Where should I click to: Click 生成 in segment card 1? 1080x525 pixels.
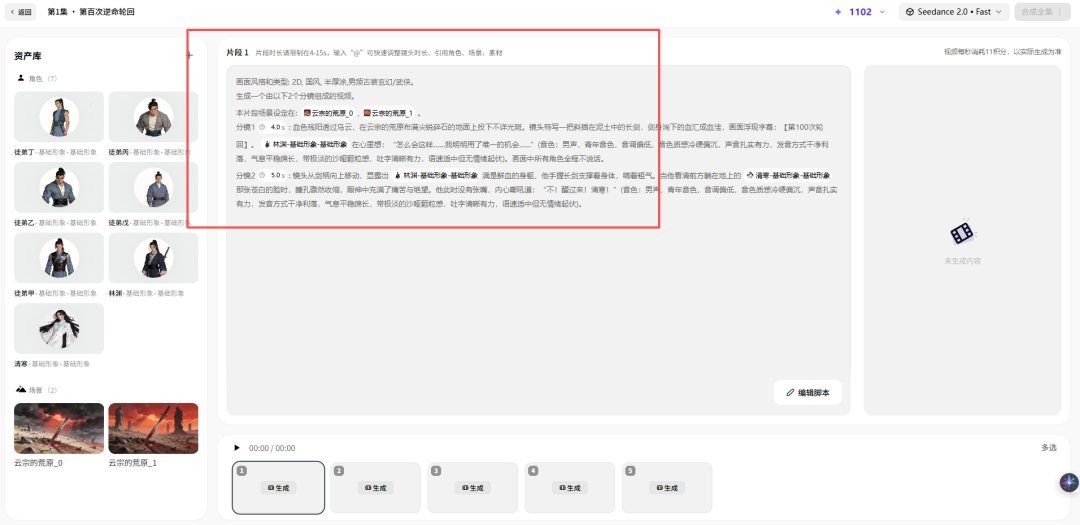(278, 488)
